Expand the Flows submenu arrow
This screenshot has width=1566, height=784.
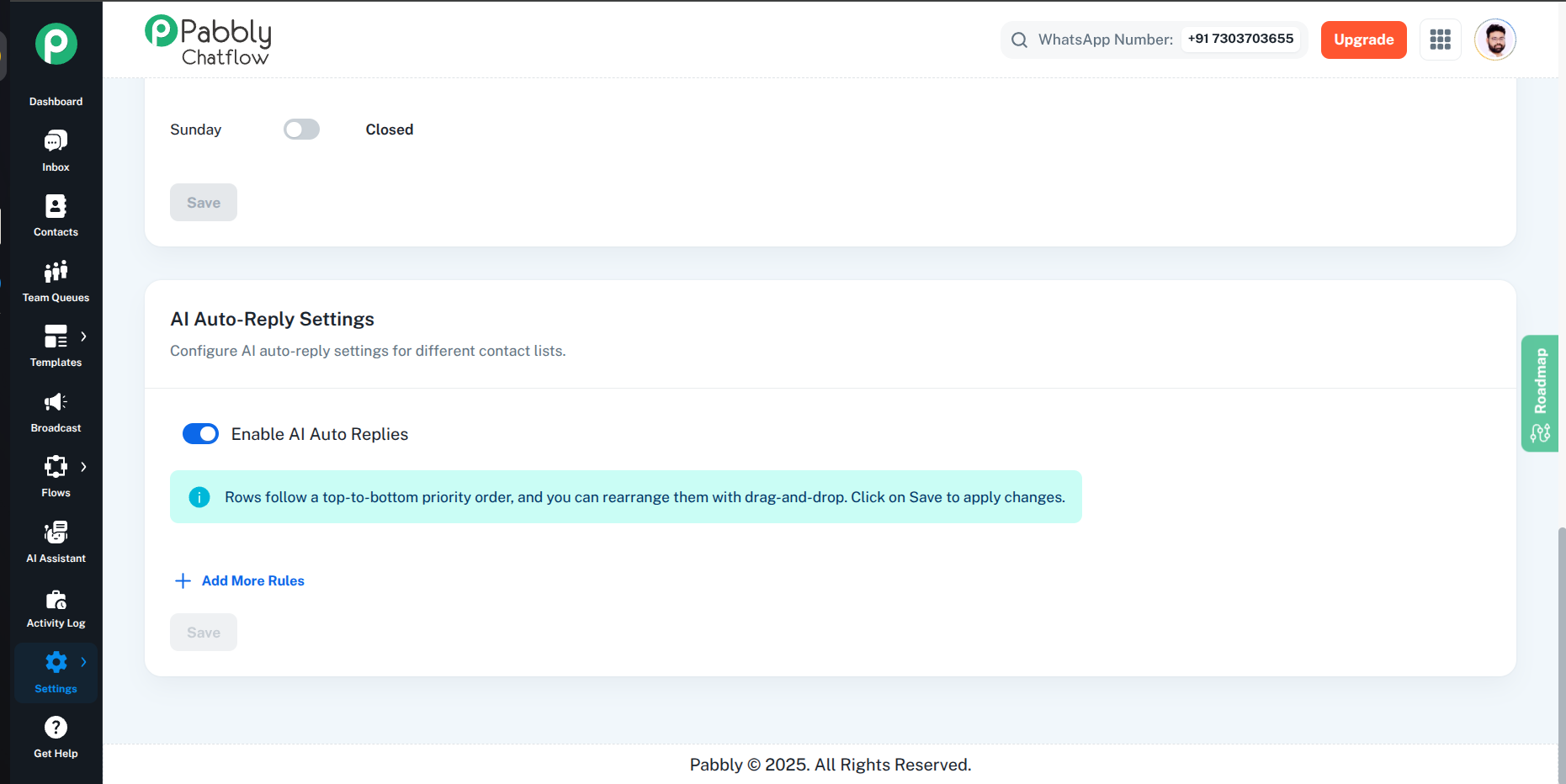(83, 467)
